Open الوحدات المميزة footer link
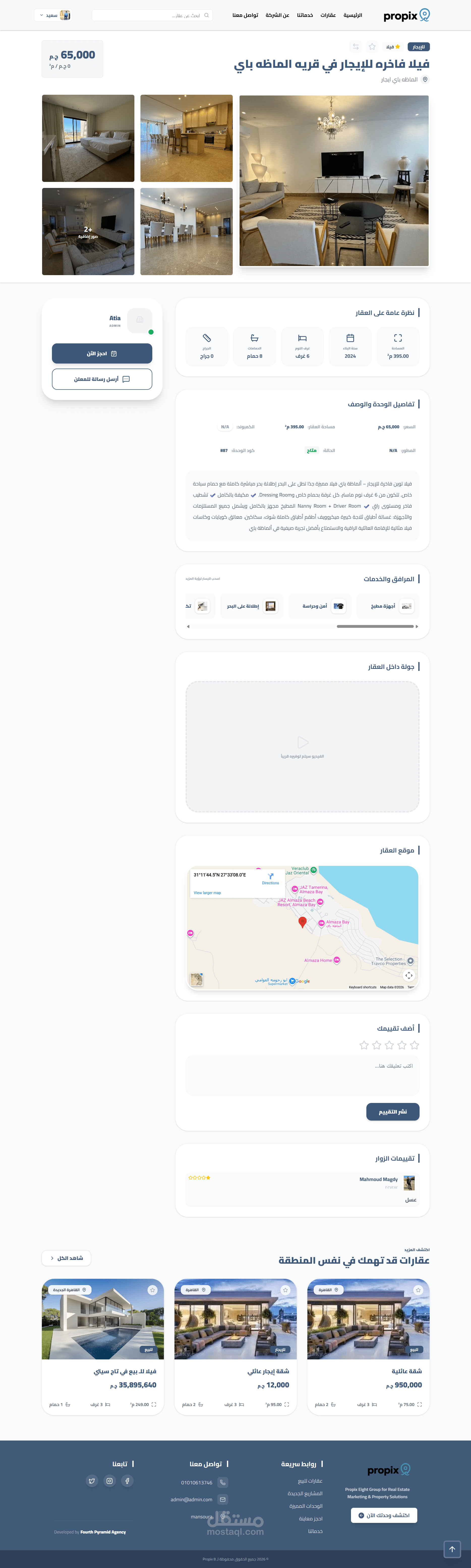471x1568 pixels. [x=306, y=1506]
